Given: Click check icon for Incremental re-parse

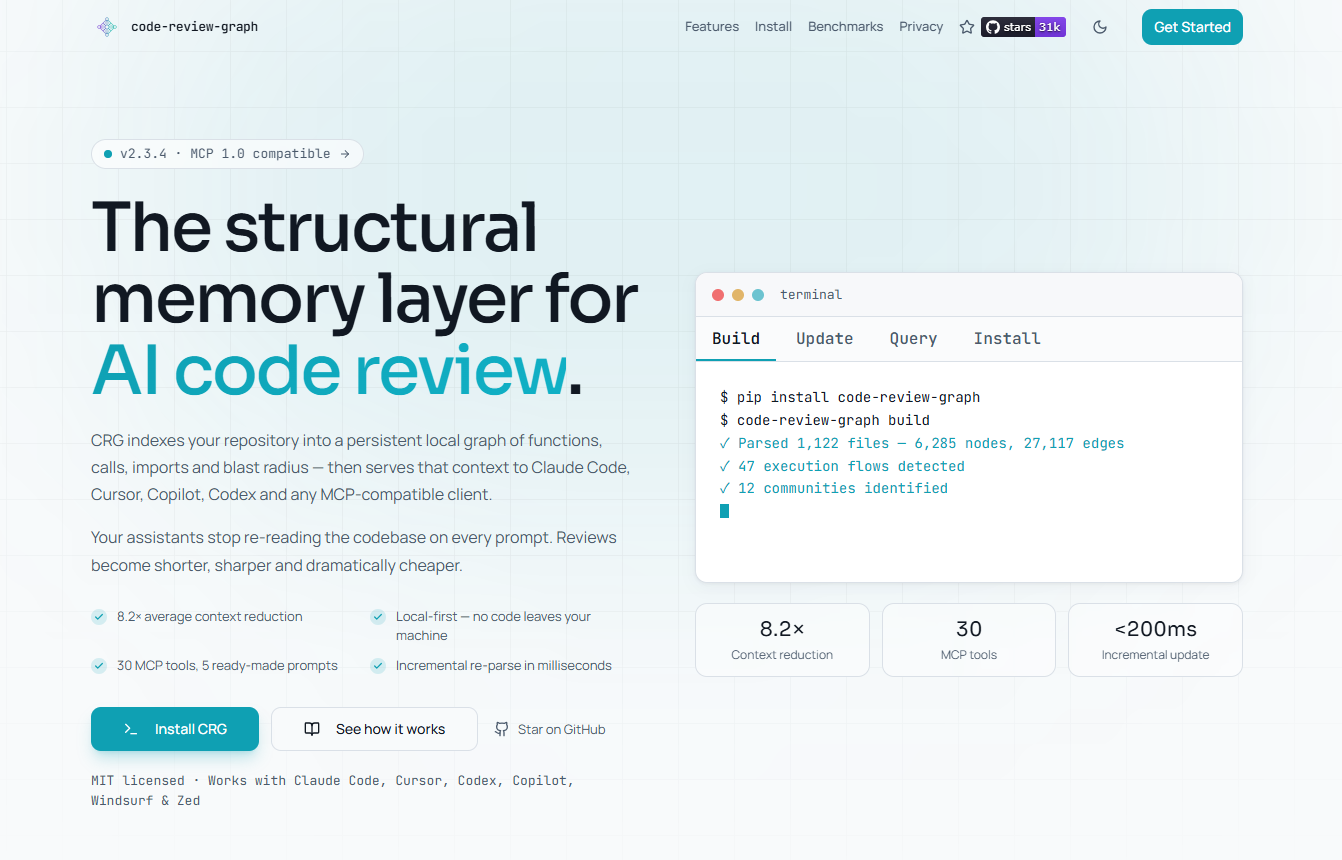Looking at the screenshot, I should tap(378, 665).
